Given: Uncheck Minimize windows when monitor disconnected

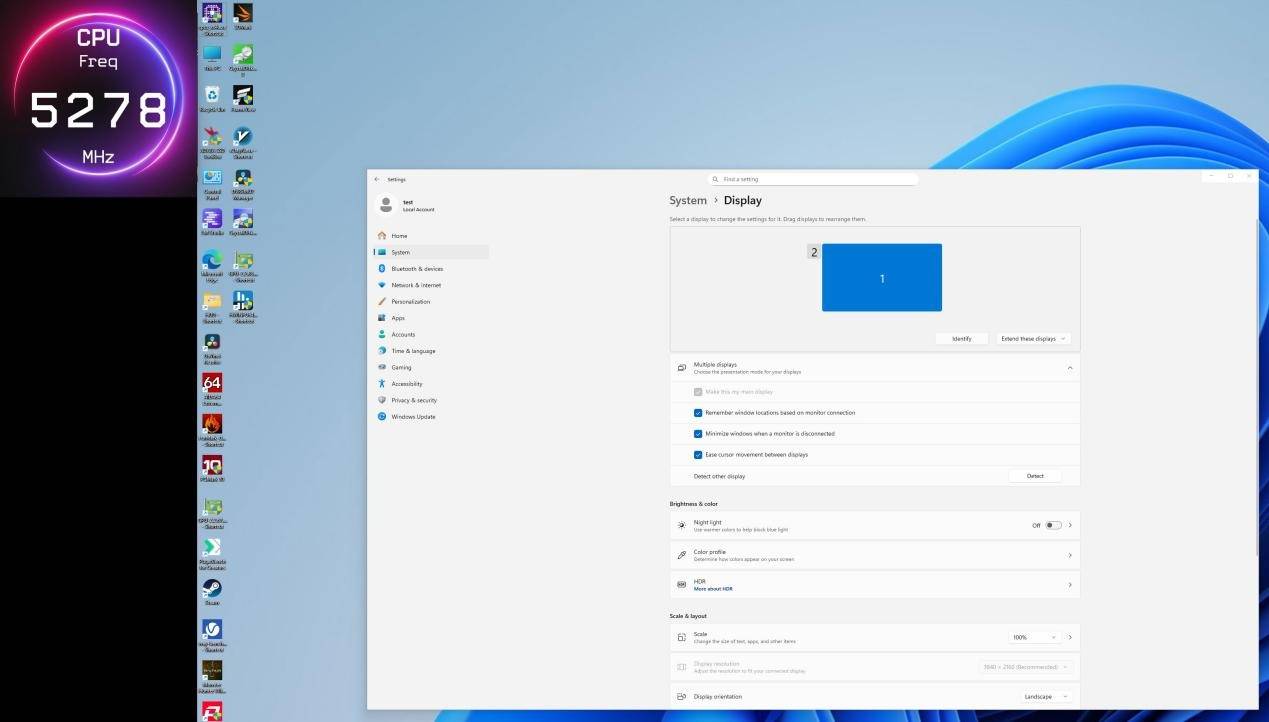Looking at the screenshot, I should (x=698, y=434).
